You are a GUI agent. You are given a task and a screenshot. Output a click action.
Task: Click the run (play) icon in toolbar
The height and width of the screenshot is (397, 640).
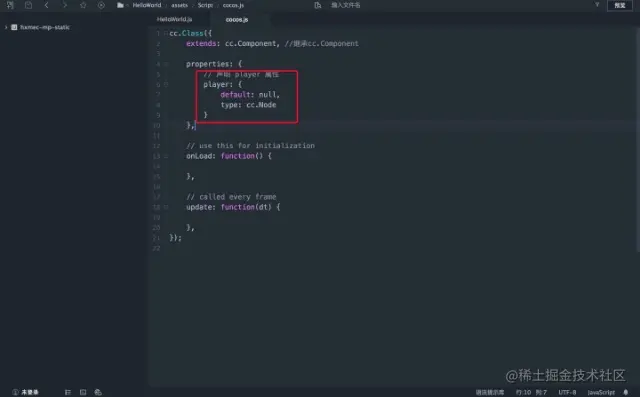101,5
